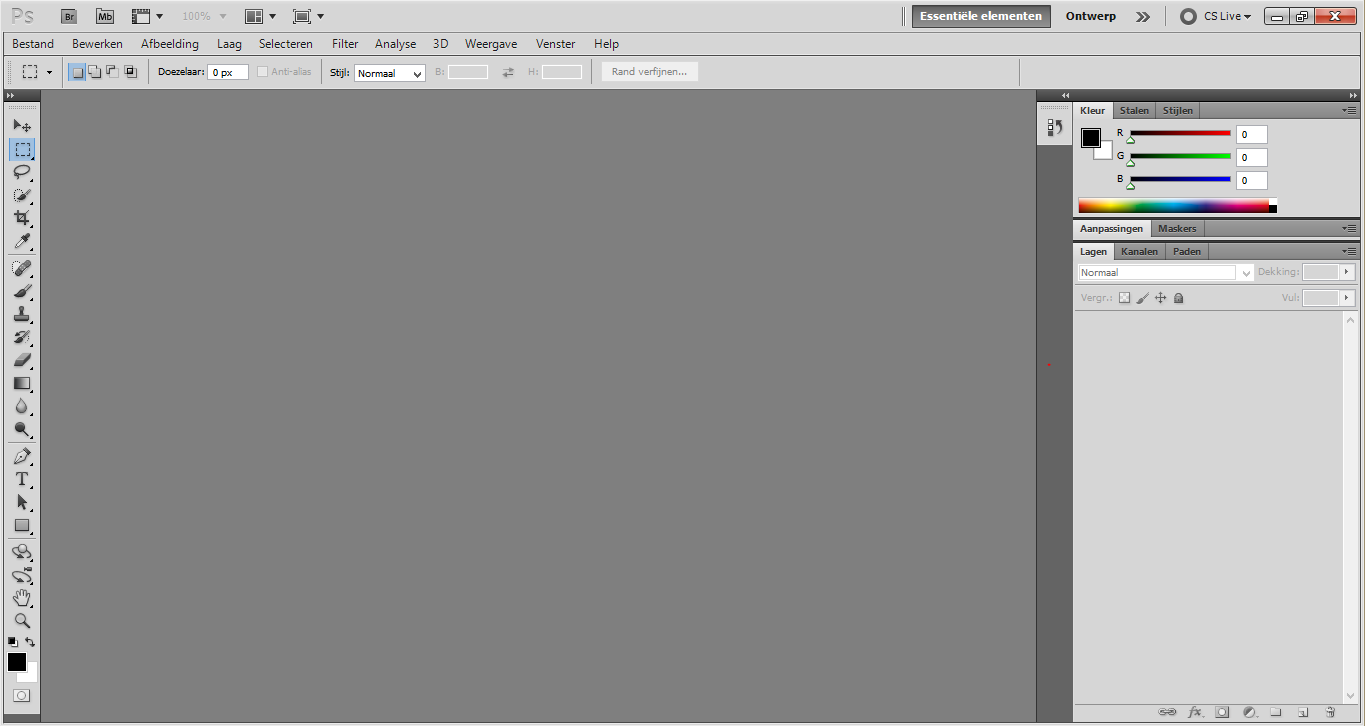Show more workspaces with double chevron
1365x726 pixels.
tap(1143, 16)
